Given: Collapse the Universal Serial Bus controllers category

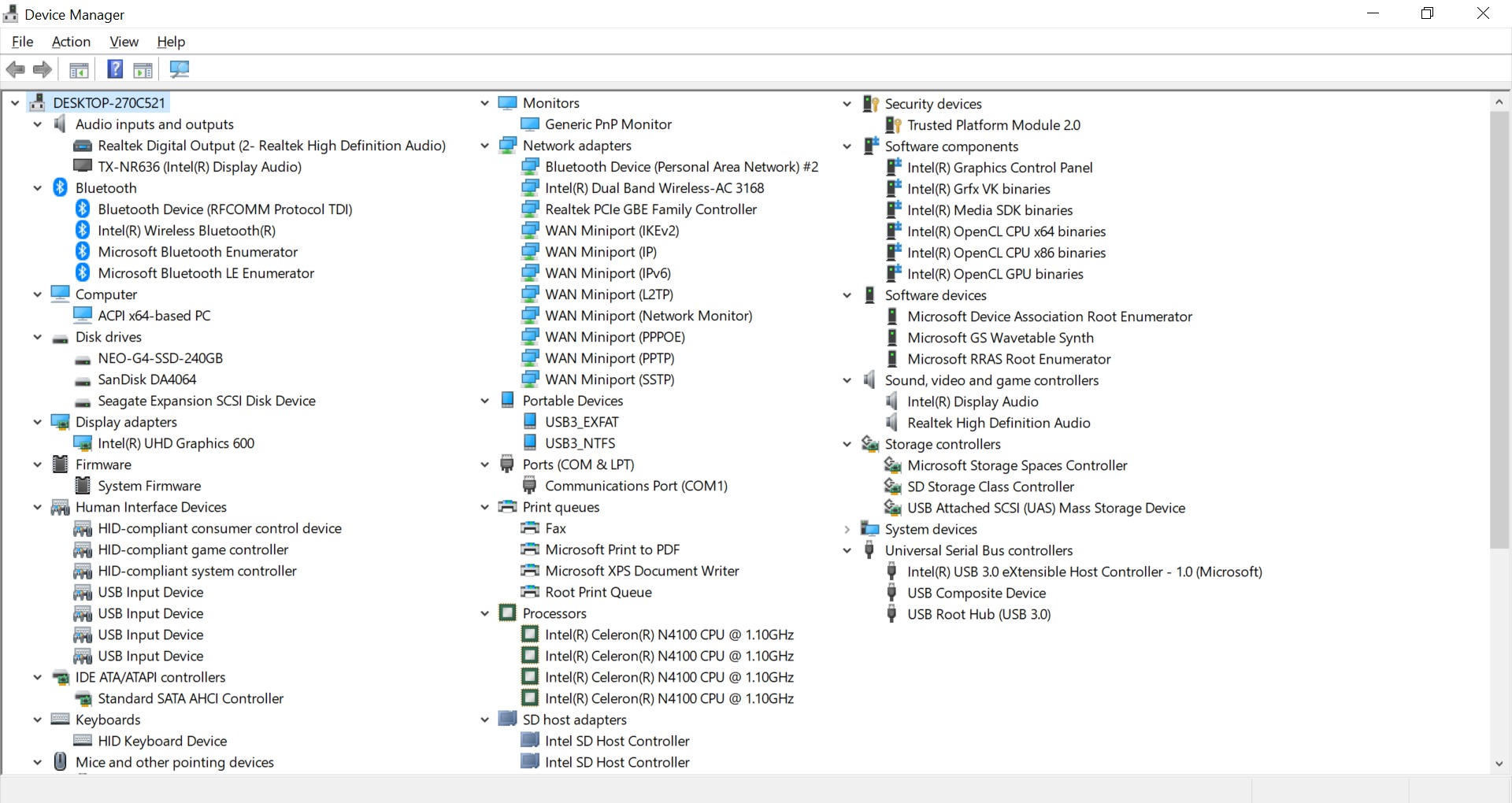Looking at the screenshot, I should click(847, 550).
